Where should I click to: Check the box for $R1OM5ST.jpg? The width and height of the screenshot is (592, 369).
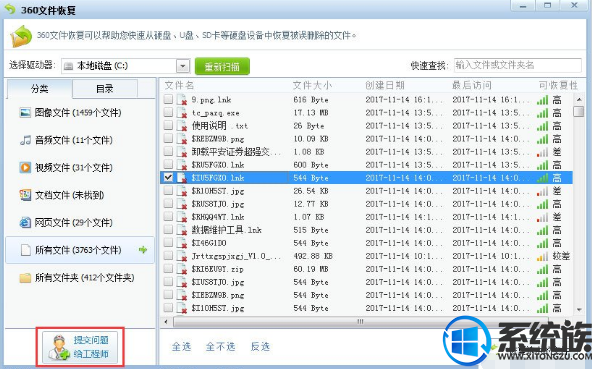pyautogui.click(x=168, y=190)
